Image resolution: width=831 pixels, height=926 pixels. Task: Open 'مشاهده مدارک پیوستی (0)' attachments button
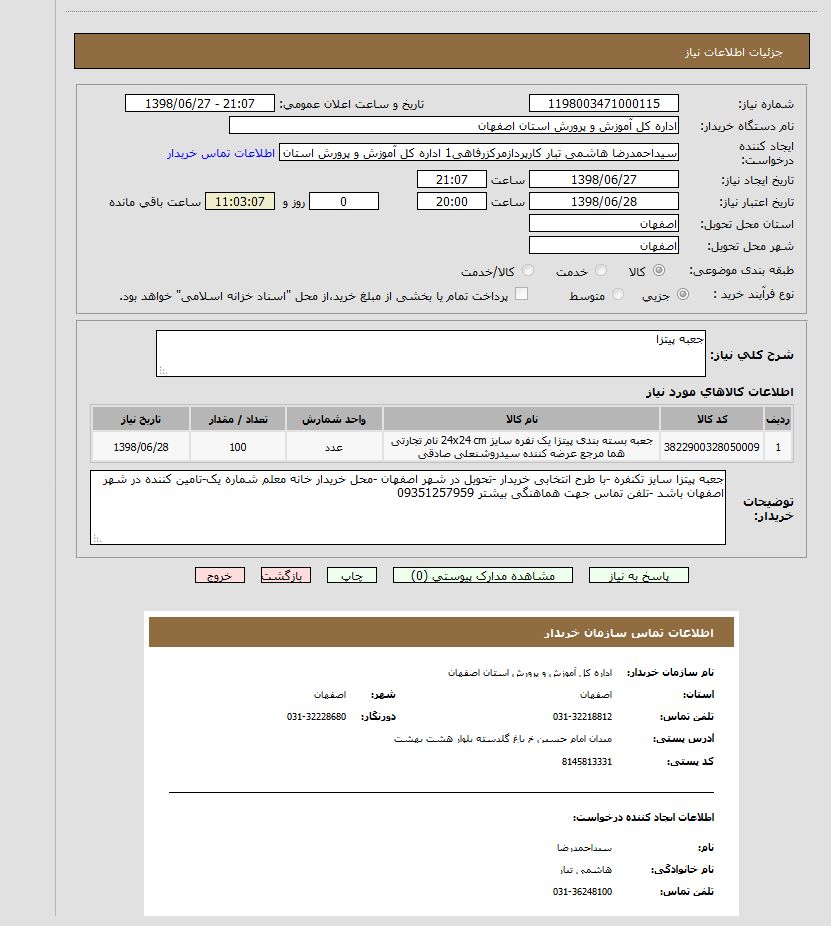tap(483, 575)
